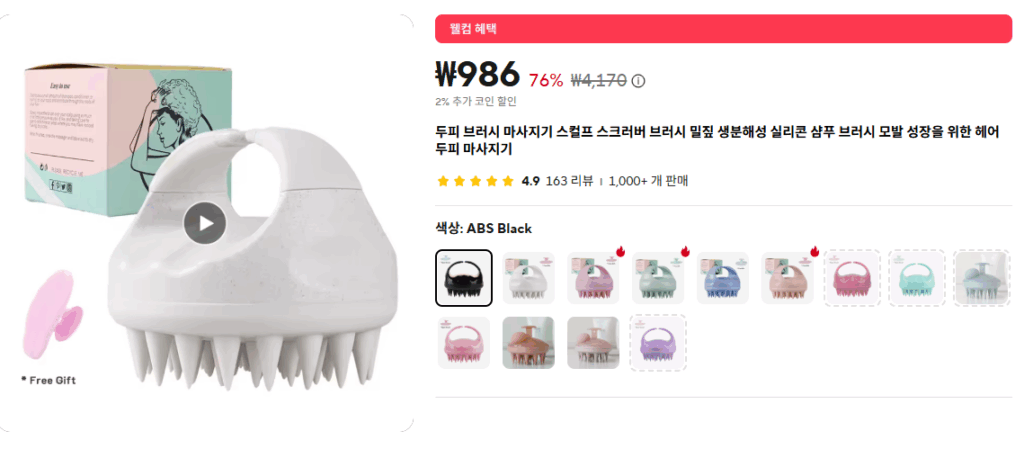Pick the light pink brush in second row
This screenshot has width=1024, height=458.
[464, 343]
